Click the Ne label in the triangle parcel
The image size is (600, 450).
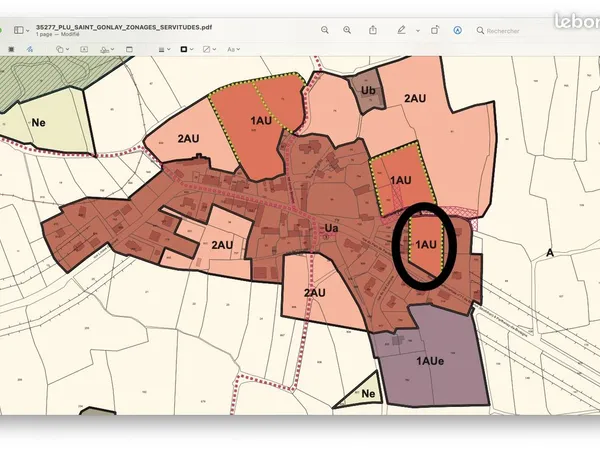pyautogui.click(x=368, y=394)
